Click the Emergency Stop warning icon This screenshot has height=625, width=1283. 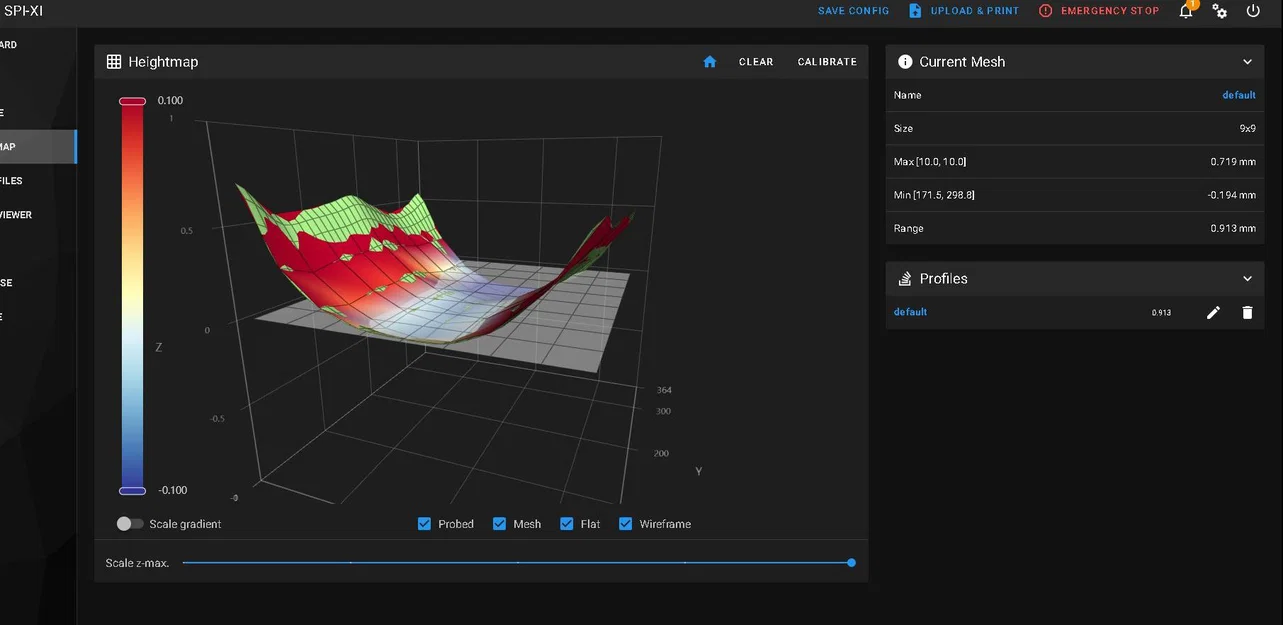point(1046,11)
